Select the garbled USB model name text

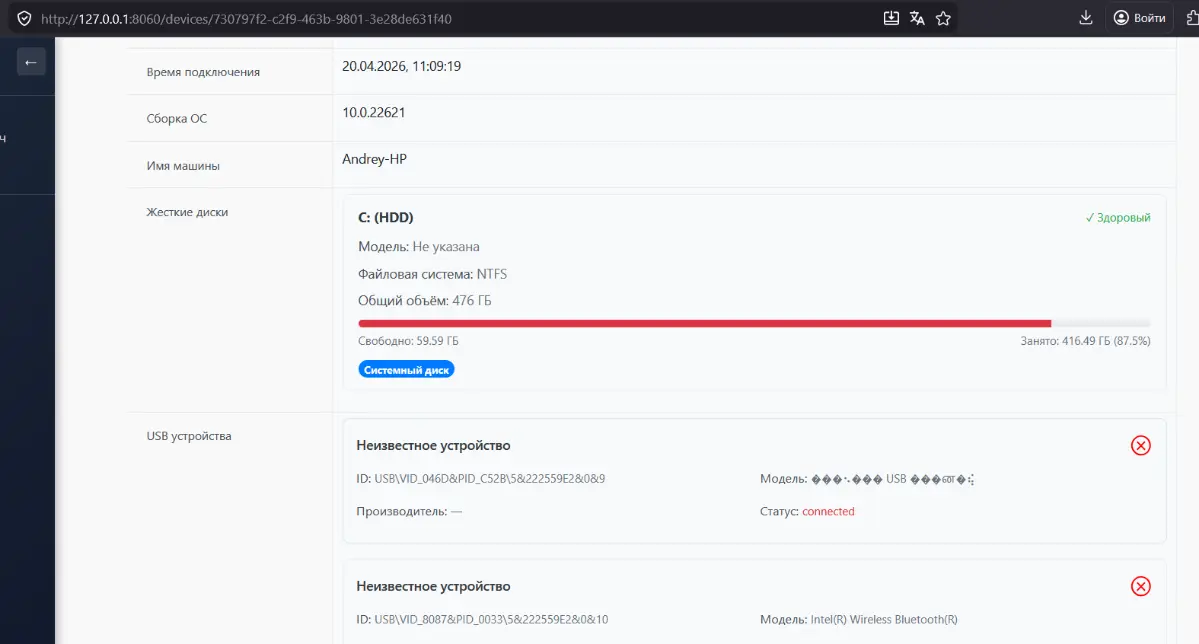892,480
